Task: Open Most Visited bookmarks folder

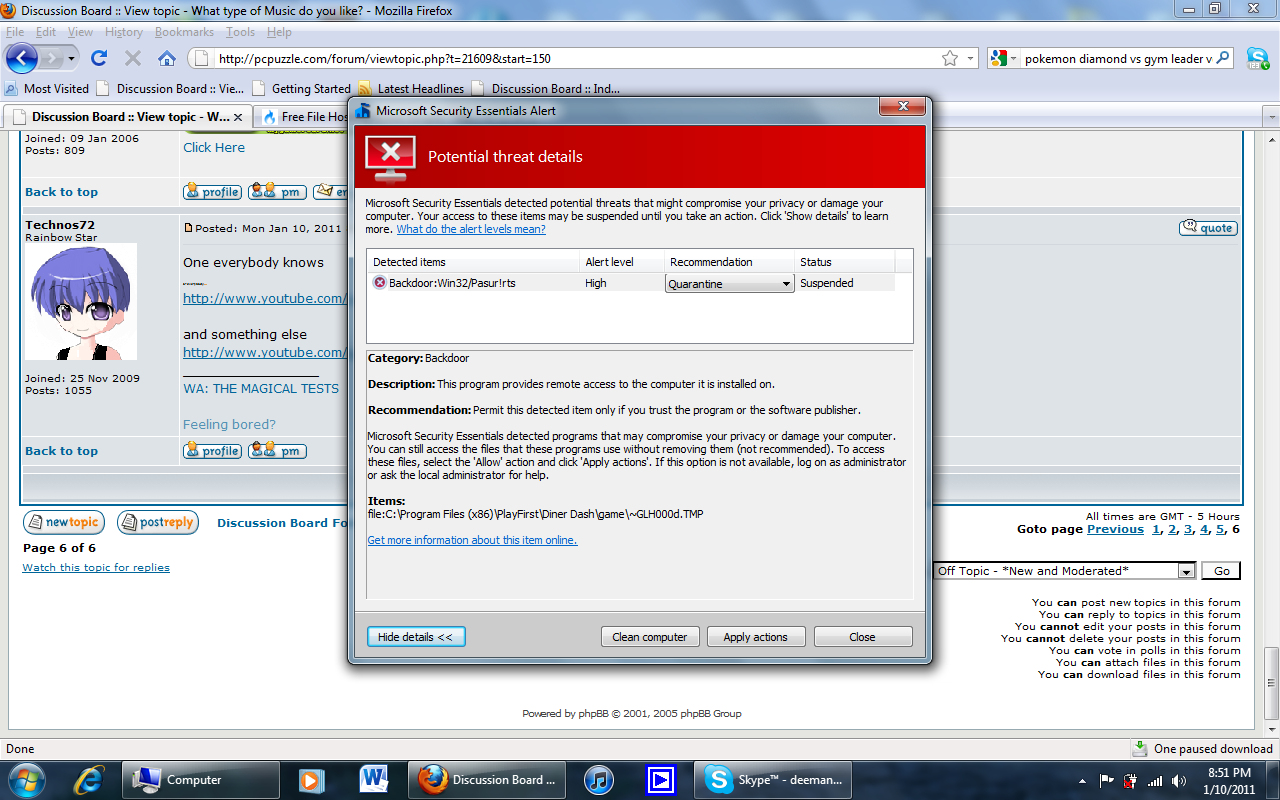Action: coord(47,88)
